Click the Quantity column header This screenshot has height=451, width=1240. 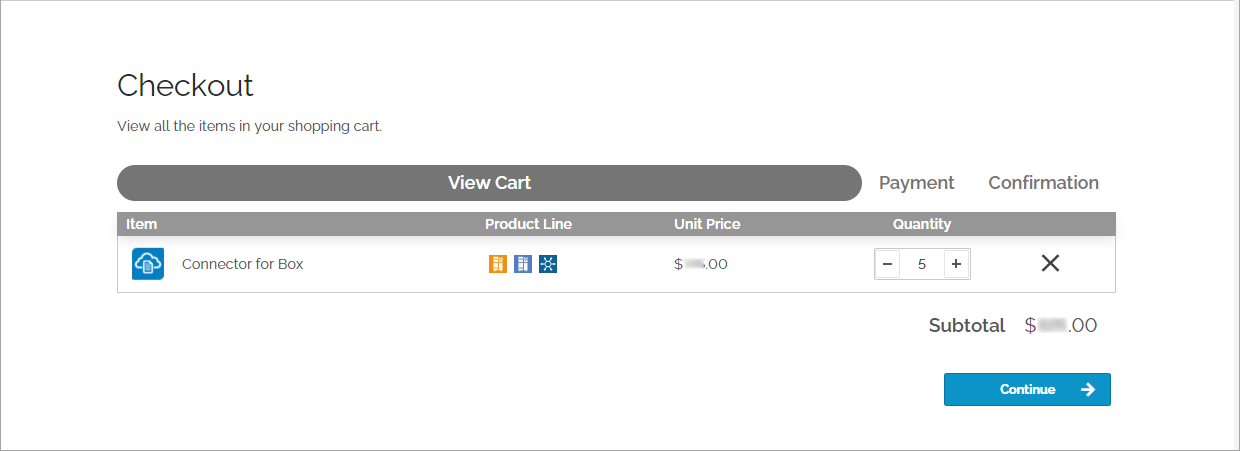[x=922, y=224]
